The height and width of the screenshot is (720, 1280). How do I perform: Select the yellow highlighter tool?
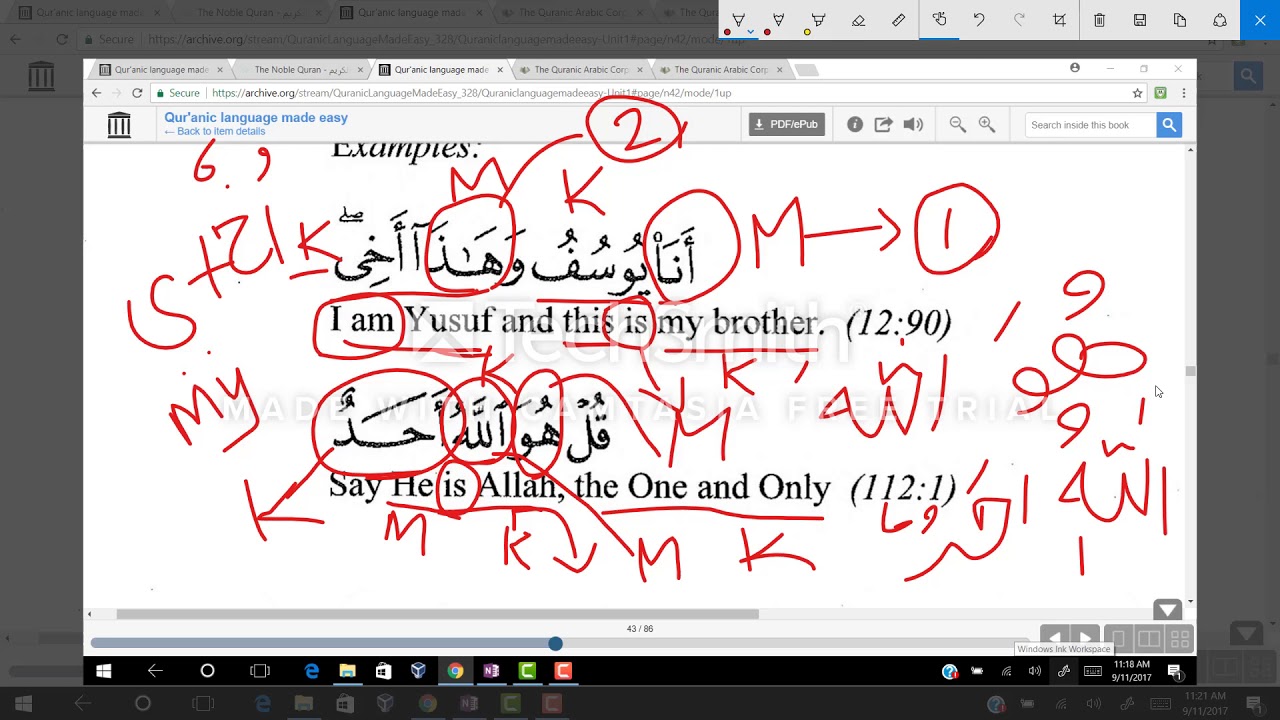(x=818, y=20)
